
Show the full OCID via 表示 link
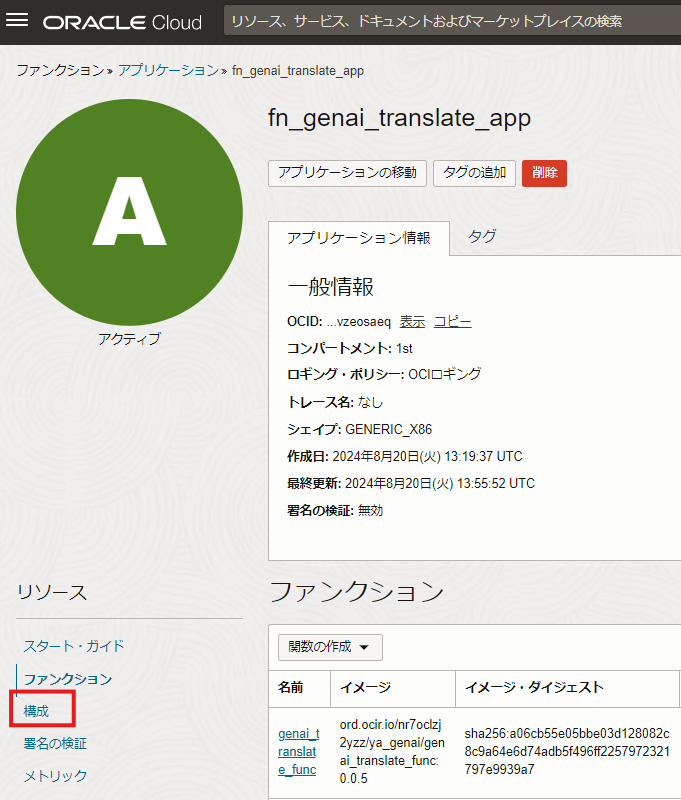click(412, 321)
